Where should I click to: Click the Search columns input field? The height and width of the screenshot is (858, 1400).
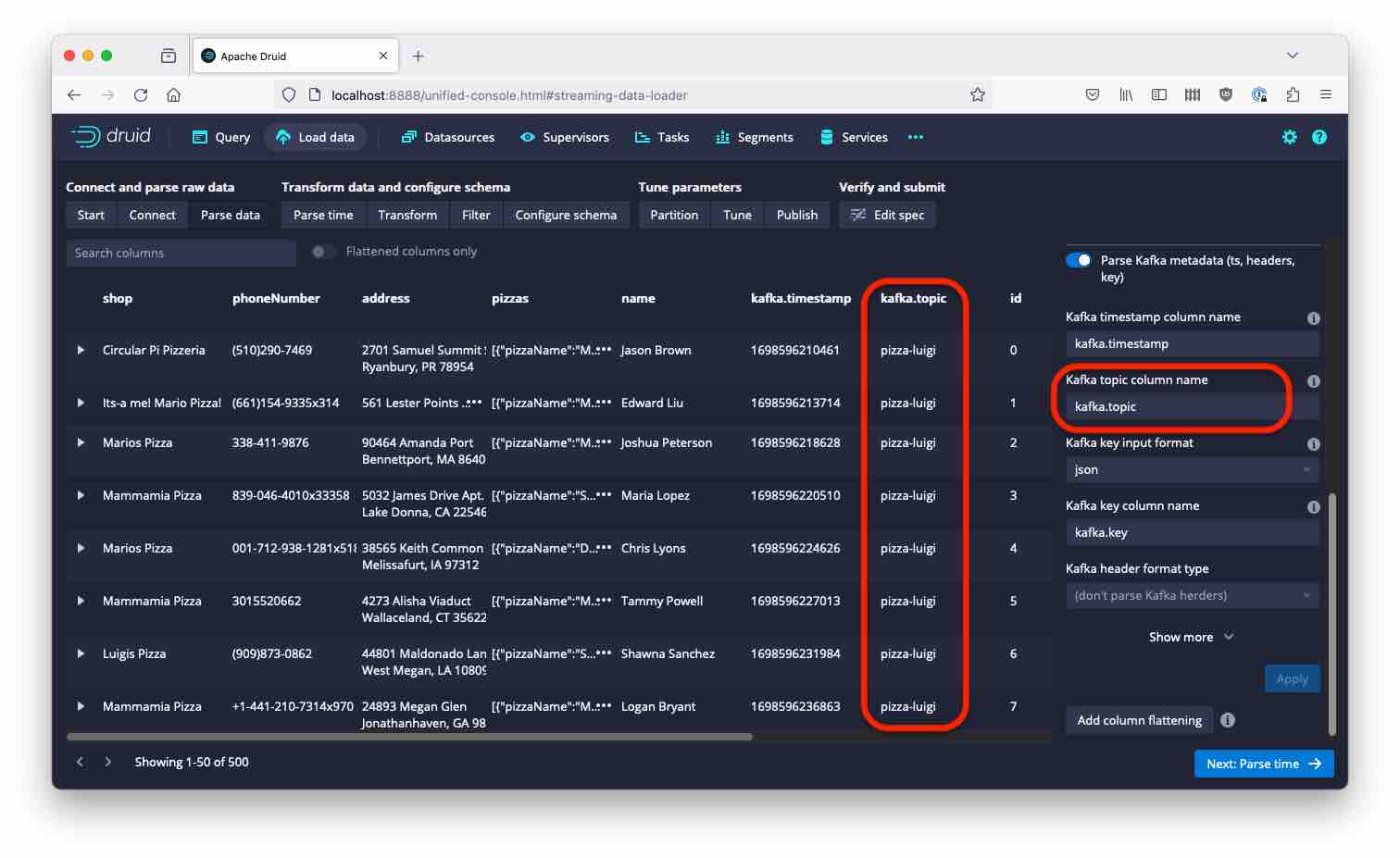180,252
